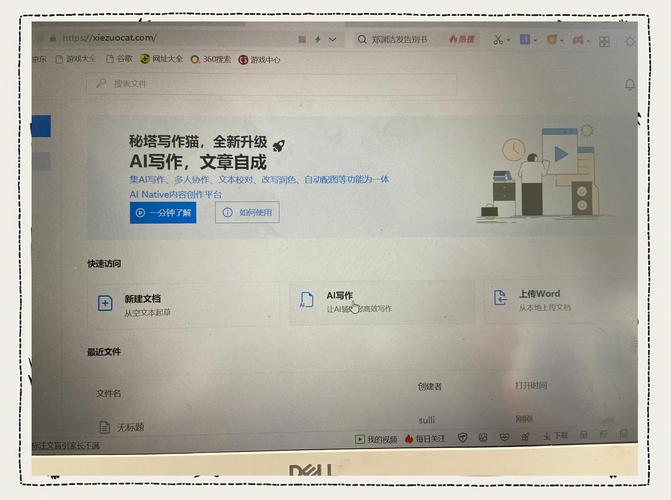671x500 pixels.
Task: Open the gamepad extension dropdown arrow
Action: (x=588, y=41)
